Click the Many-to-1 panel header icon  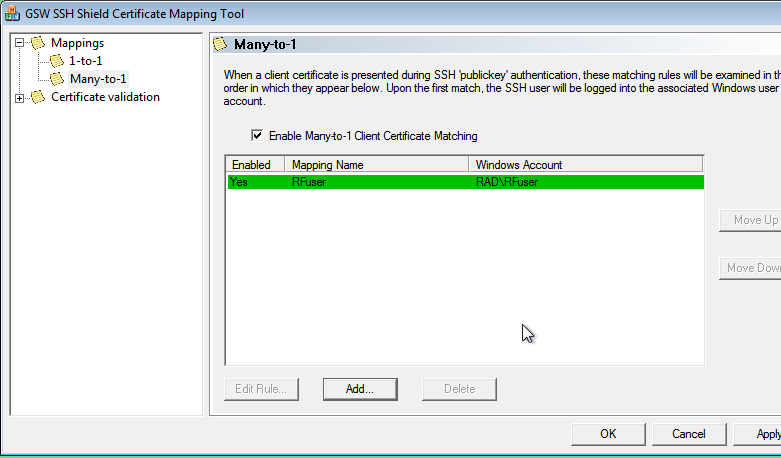(220, 44)
